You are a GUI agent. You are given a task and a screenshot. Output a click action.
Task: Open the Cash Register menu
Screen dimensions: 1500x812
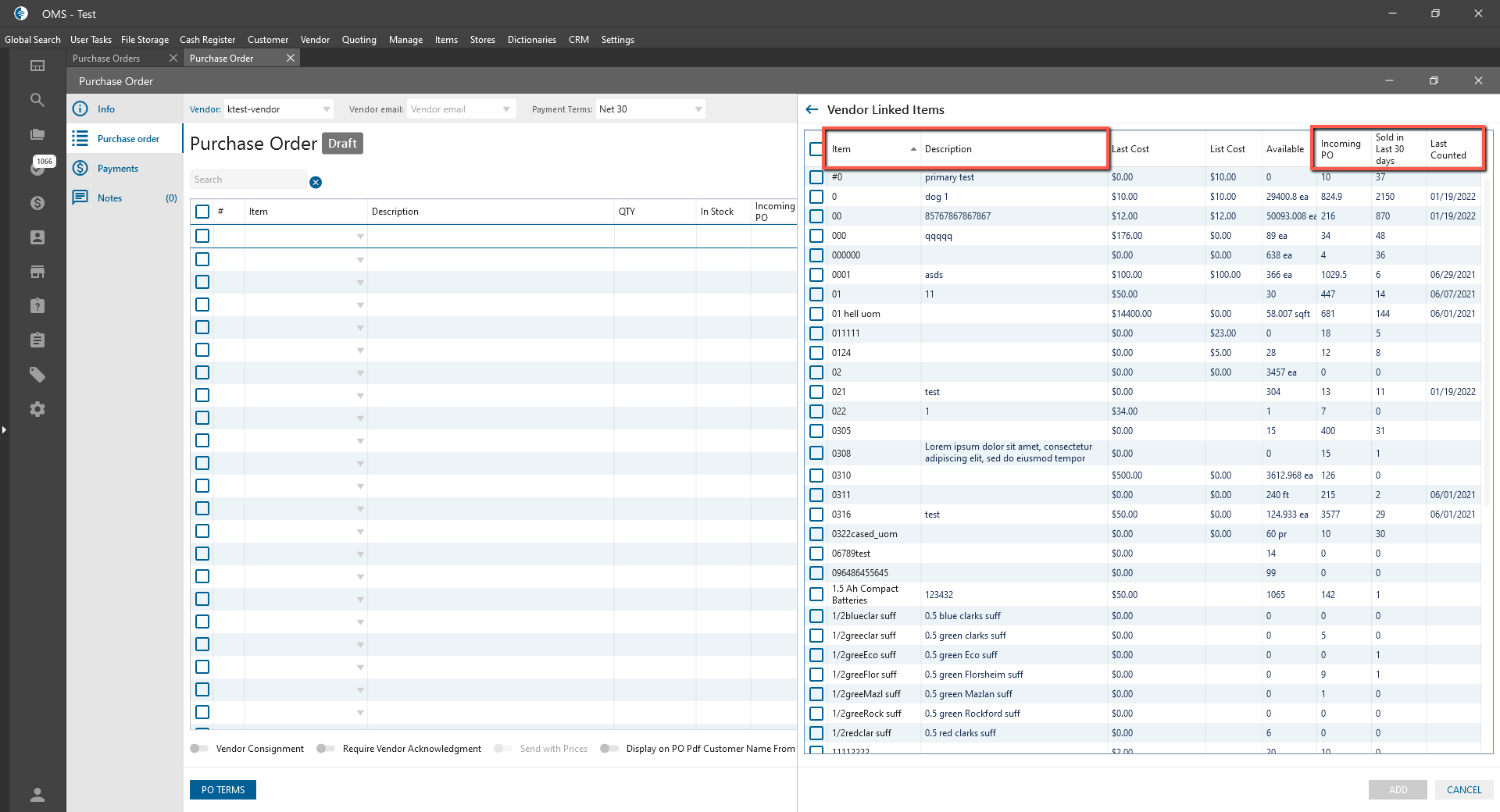coord(207,40)
